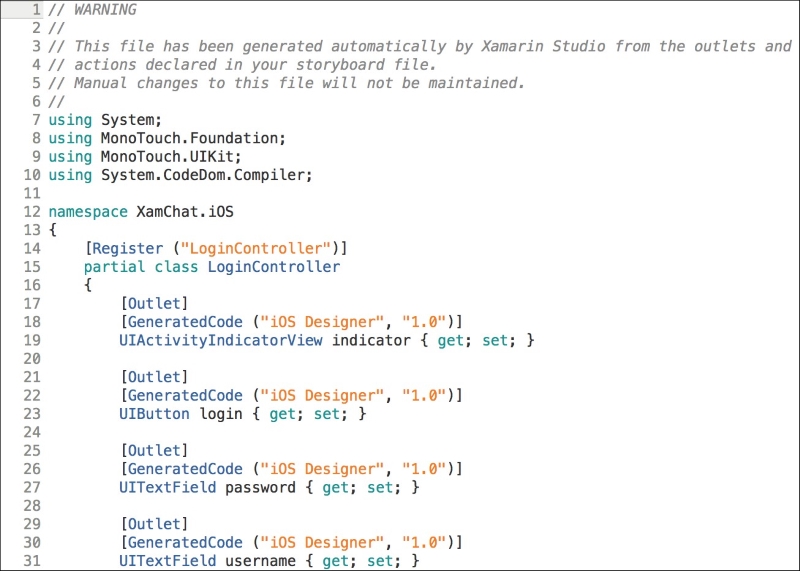The width and height of the screenshot is (800, 571).
Task: Click line number 28 in the gutter
Action: coord(32,506)
